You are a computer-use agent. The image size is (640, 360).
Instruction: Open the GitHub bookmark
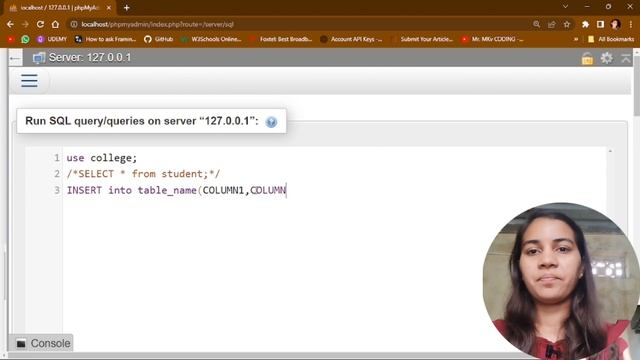pyautogui.click(x=159, y=39)
